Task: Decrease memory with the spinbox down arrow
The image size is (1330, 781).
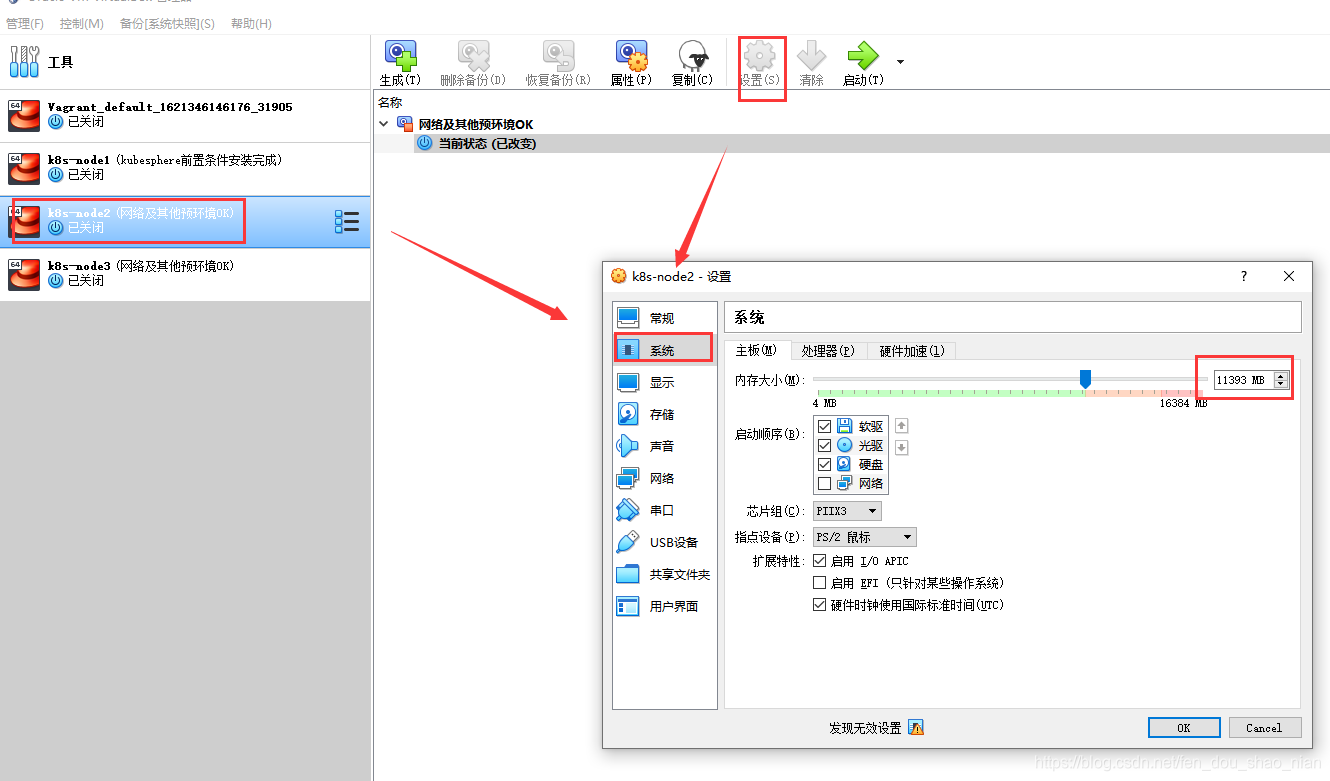Action: pyautogui.click(x=1281, y=385)
